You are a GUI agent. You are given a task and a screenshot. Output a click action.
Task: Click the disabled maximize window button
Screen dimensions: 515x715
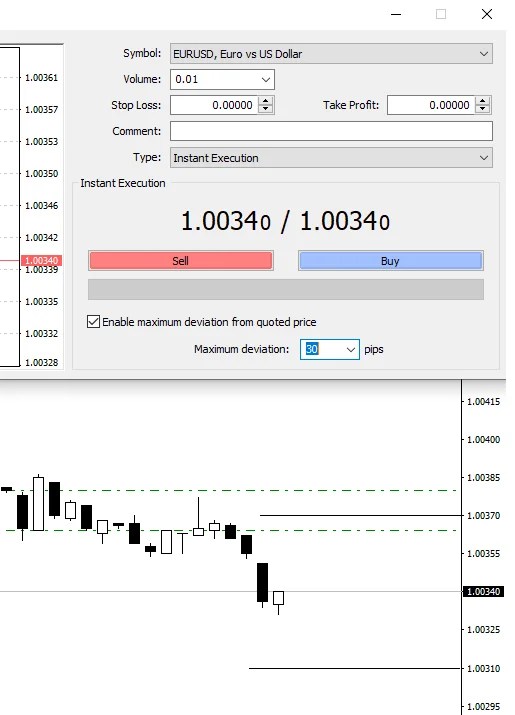[441, 14]
